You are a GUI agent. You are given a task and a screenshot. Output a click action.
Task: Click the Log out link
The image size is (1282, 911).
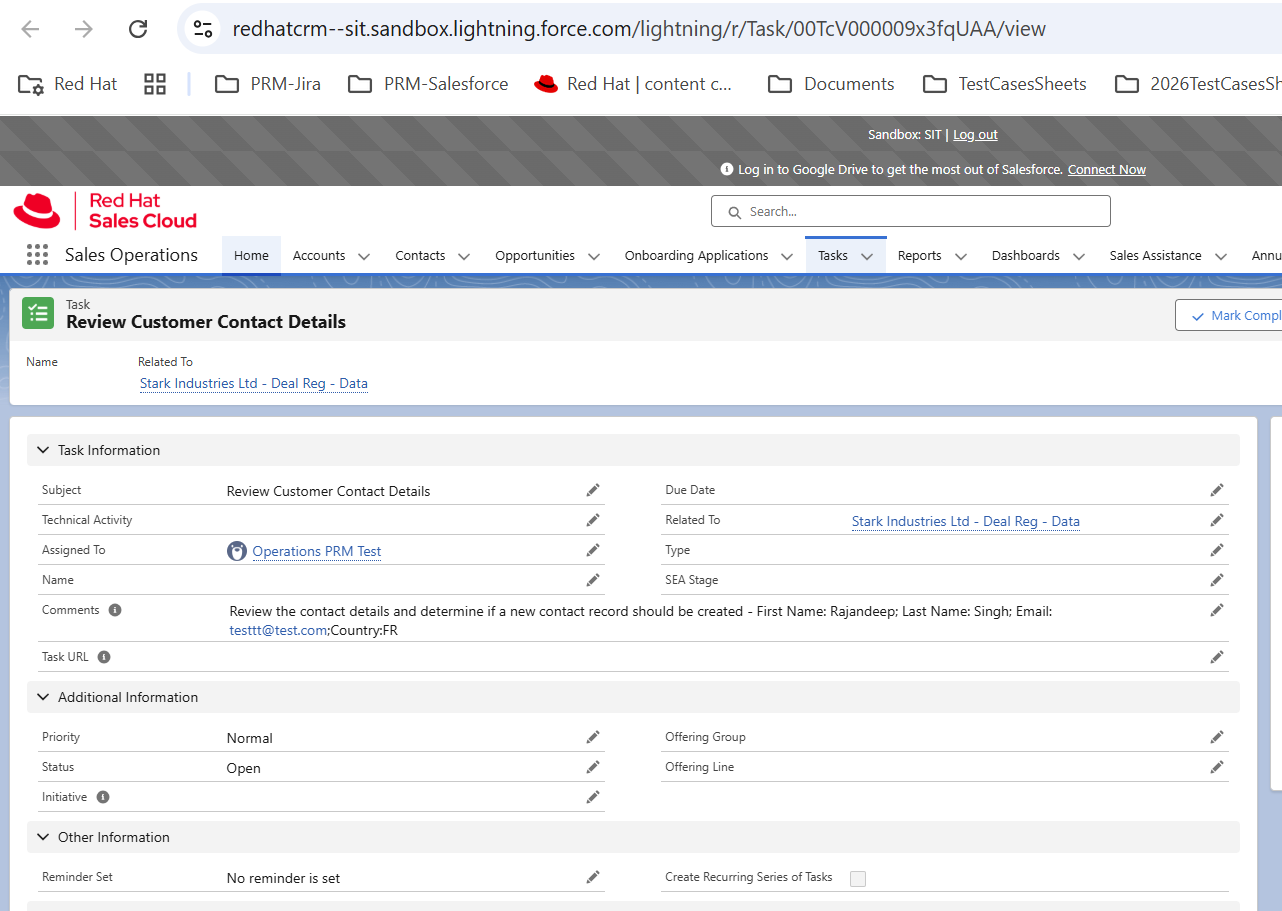click(x=975, y=134)
